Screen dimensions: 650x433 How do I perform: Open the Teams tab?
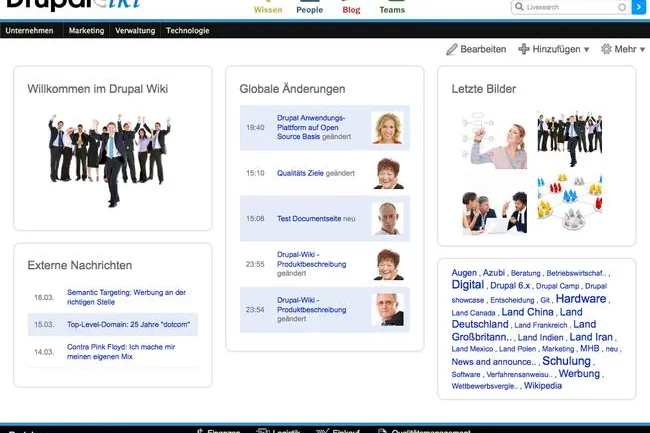392,10
